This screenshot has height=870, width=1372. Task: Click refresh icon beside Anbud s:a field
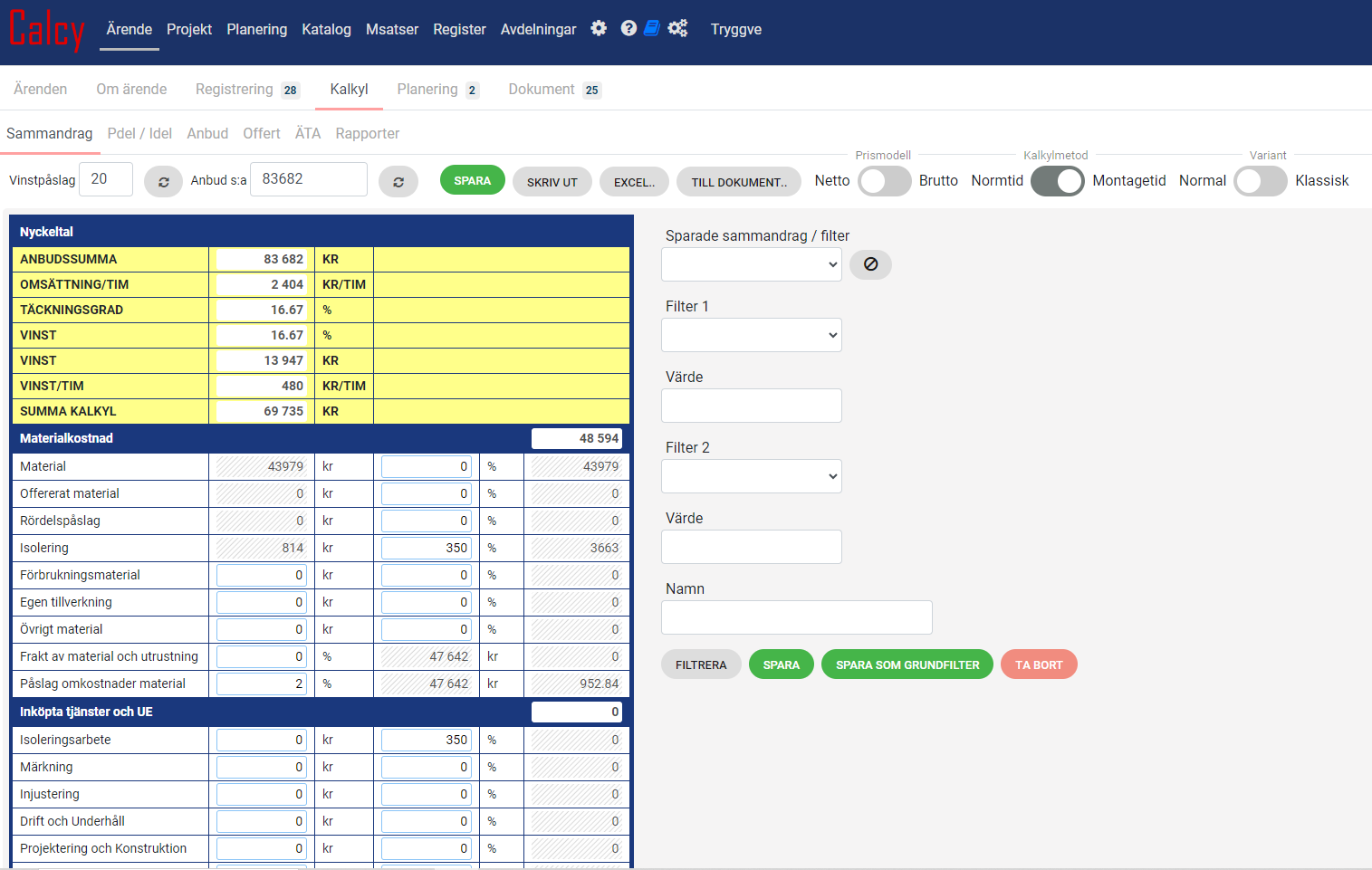(x=398, y=182)
